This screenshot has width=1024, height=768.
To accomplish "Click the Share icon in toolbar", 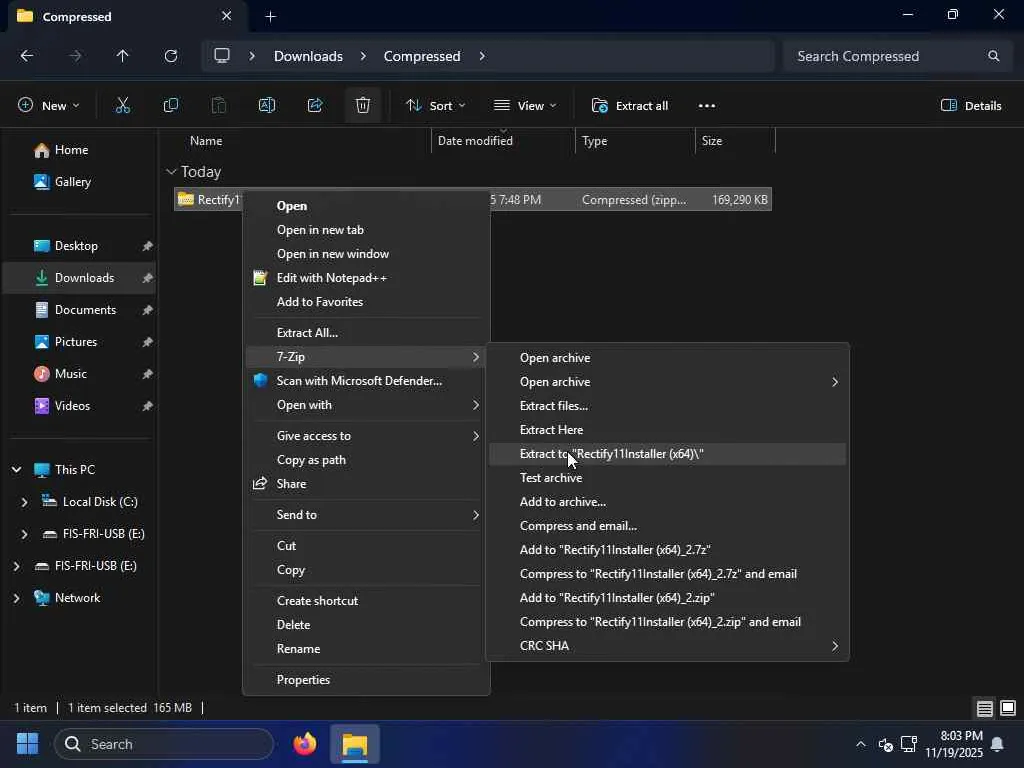I will point(315,105).
